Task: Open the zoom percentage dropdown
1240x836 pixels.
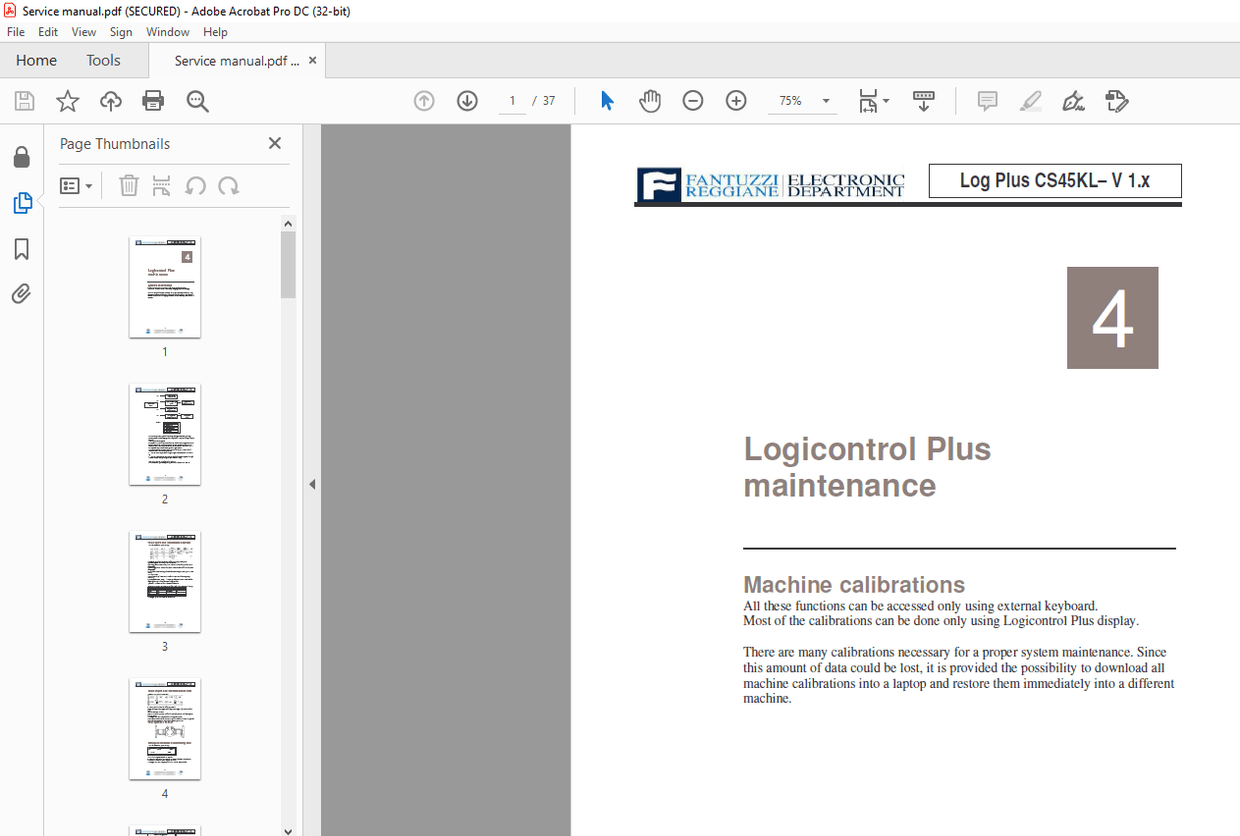Action: pos(825,100)
